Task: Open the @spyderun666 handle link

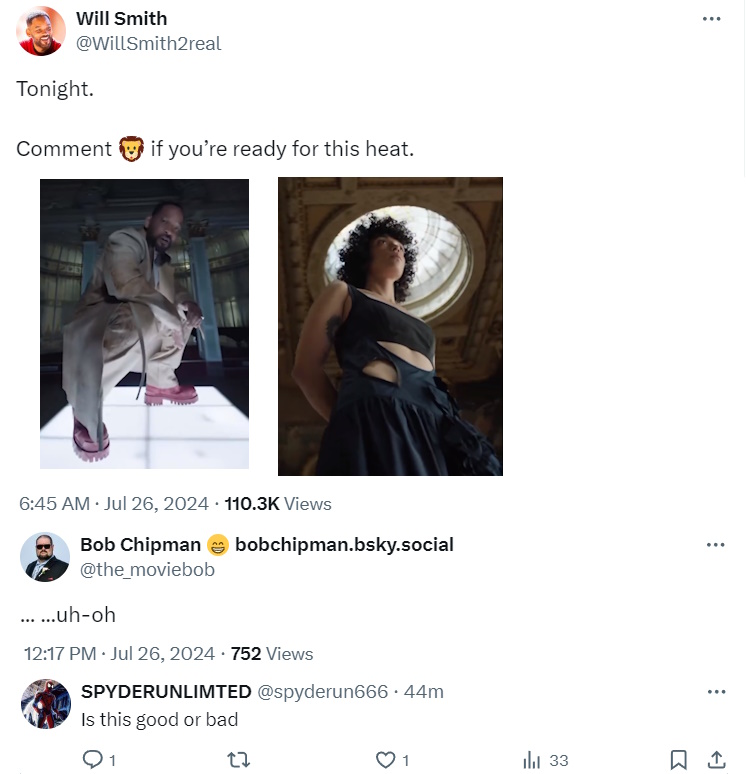Action: 322,692
